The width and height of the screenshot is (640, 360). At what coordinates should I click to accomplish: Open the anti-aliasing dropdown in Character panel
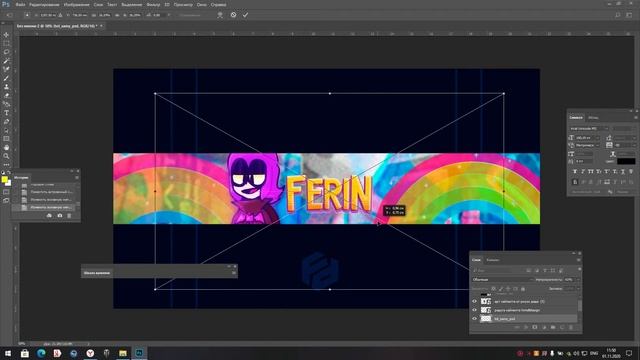[x=624, y=191]
